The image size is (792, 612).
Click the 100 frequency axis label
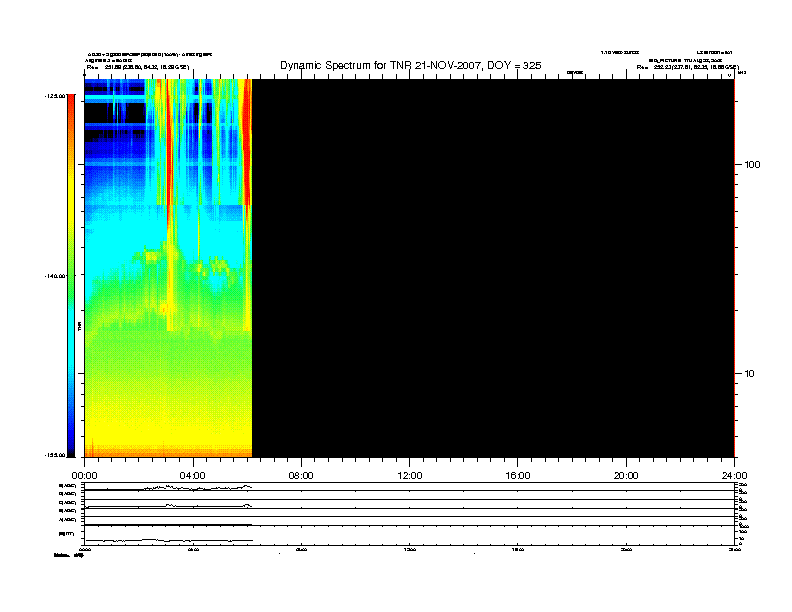[x=752, y=165]
